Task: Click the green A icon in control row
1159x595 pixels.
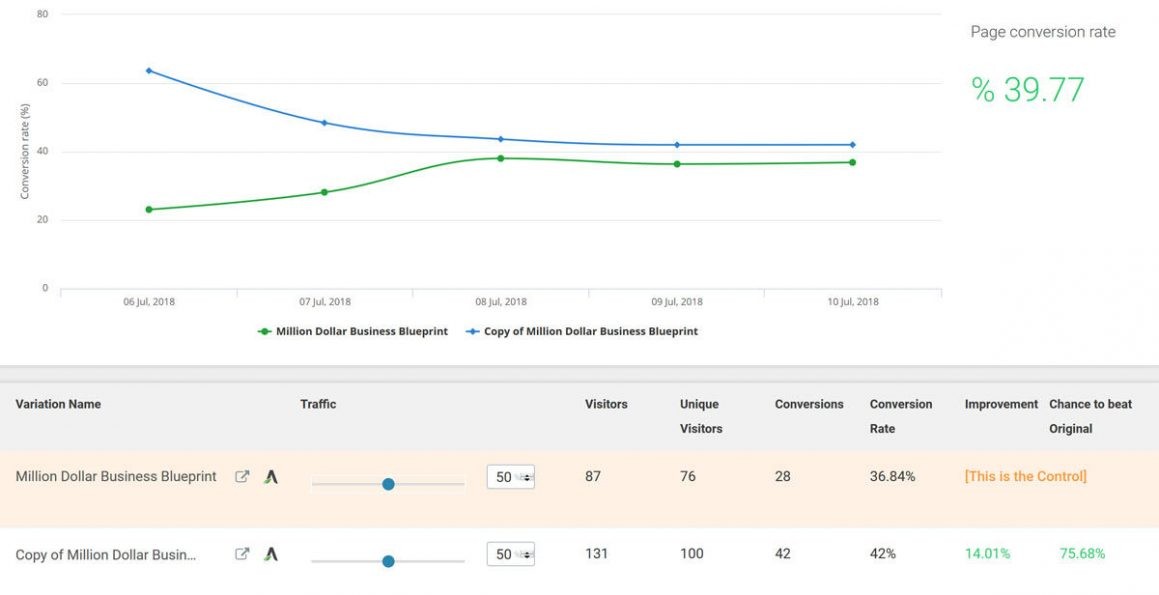Action: [x=271, y=477]
